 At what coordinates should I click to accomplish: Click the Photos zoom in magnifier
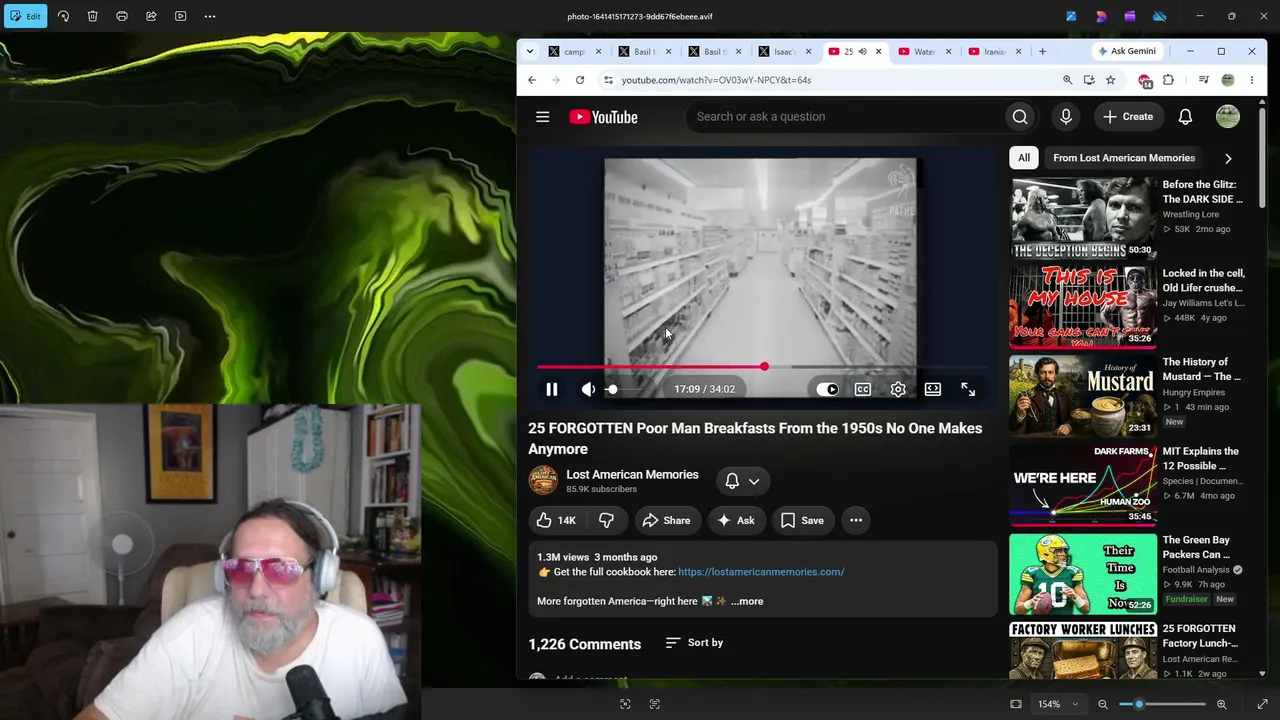(1221, 704)
